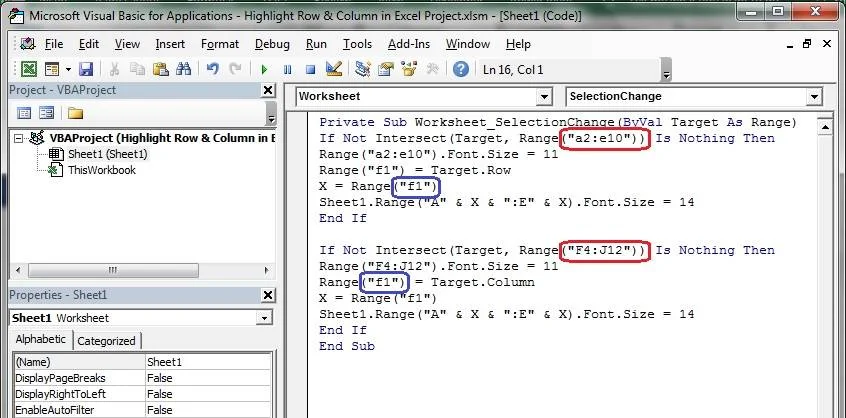Open the File menu
The height and width of the screenshot is (418, 846).
pos(54,44)
